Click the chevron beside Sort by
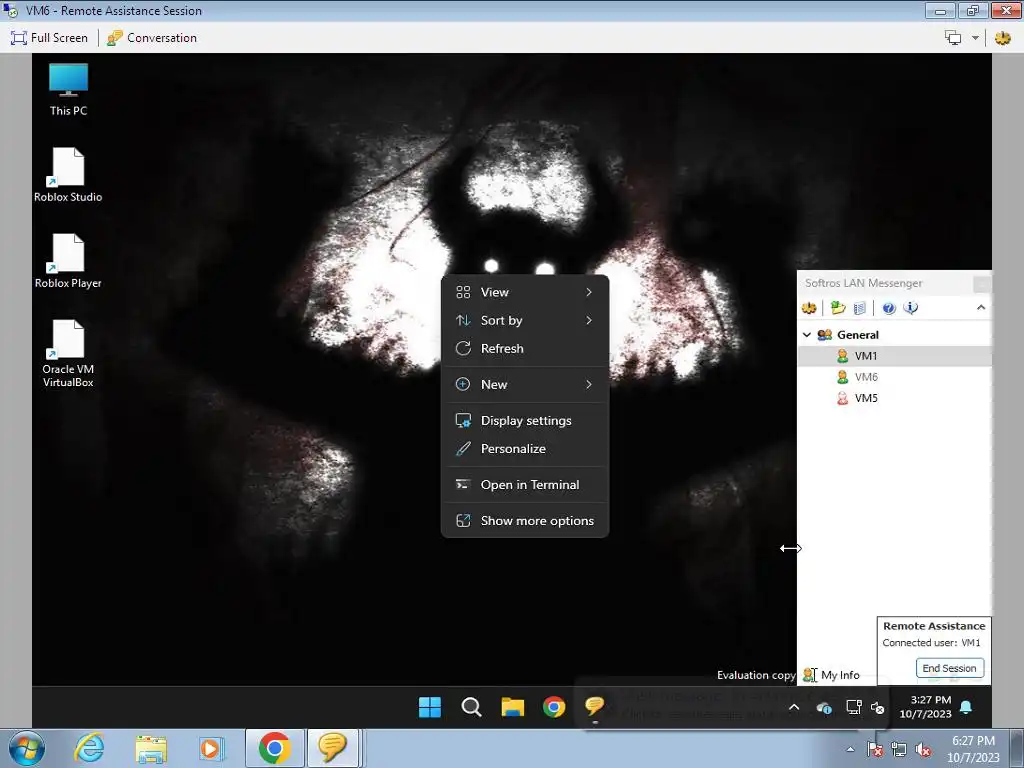This screenshot has width=1024, height=768. (589, 320)
